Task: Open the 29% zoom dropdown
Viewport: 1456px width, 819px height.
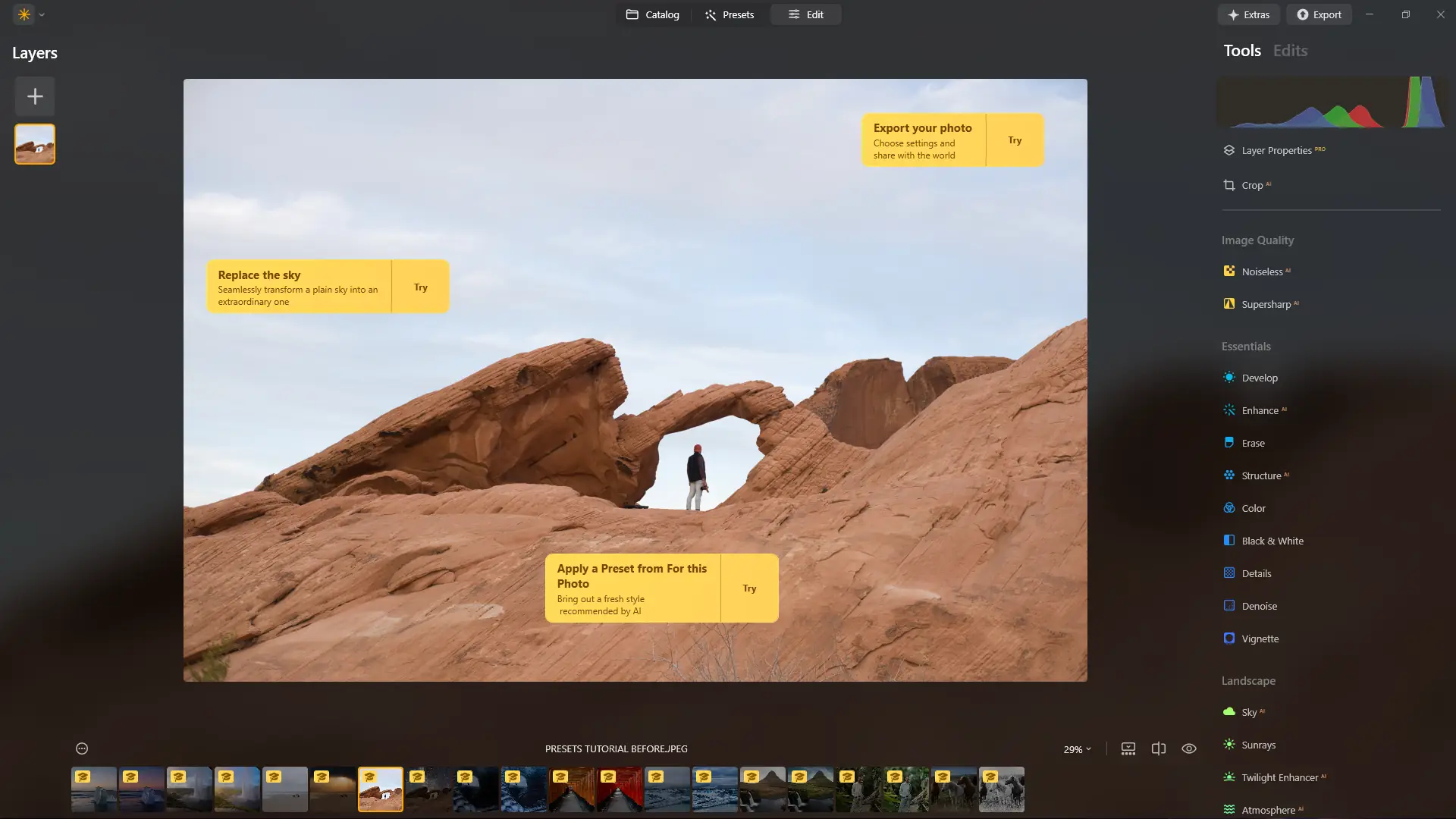Action: pos(1077,749)
